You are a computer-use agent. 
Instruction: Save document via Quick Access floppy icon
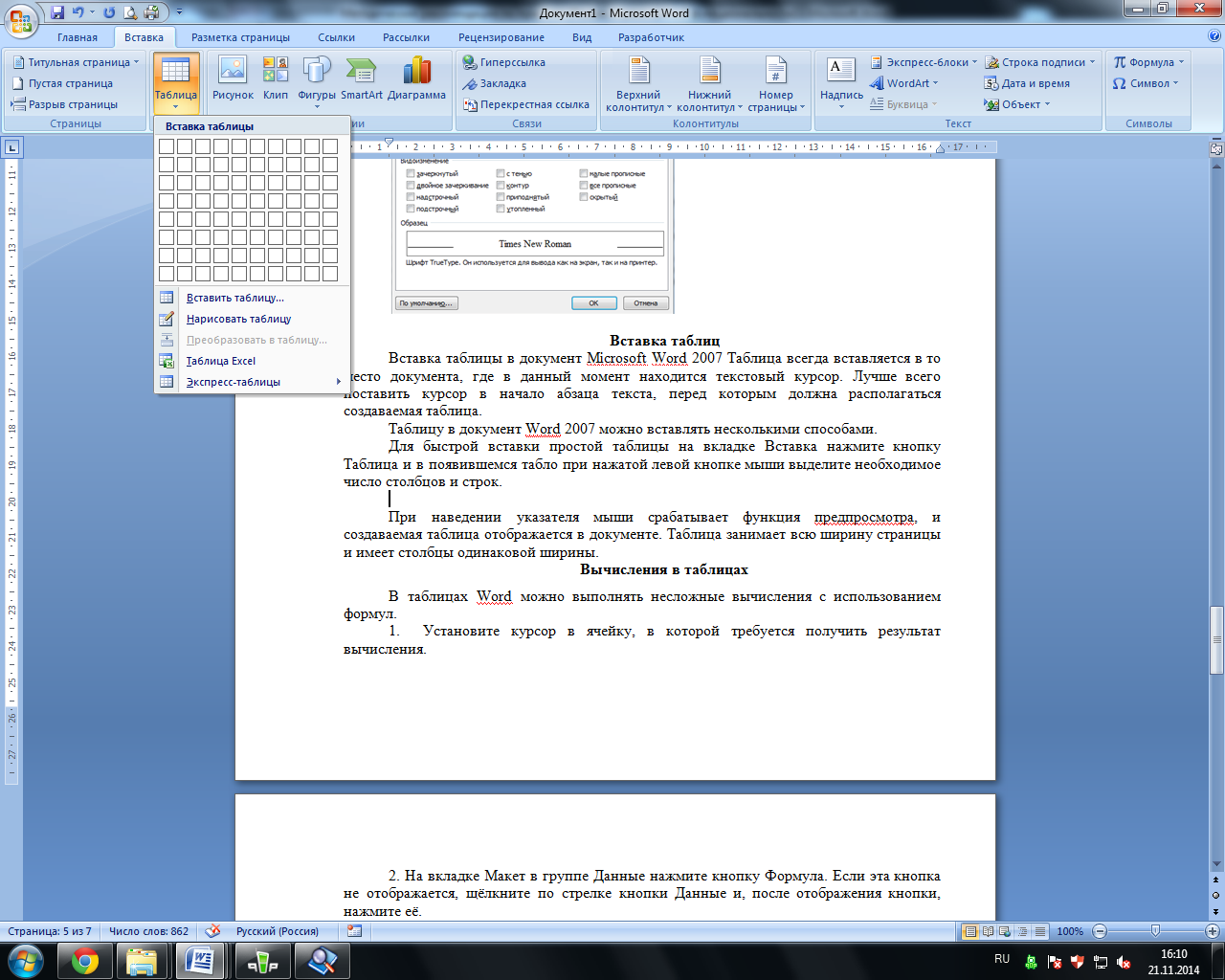[x=57, y=12]
